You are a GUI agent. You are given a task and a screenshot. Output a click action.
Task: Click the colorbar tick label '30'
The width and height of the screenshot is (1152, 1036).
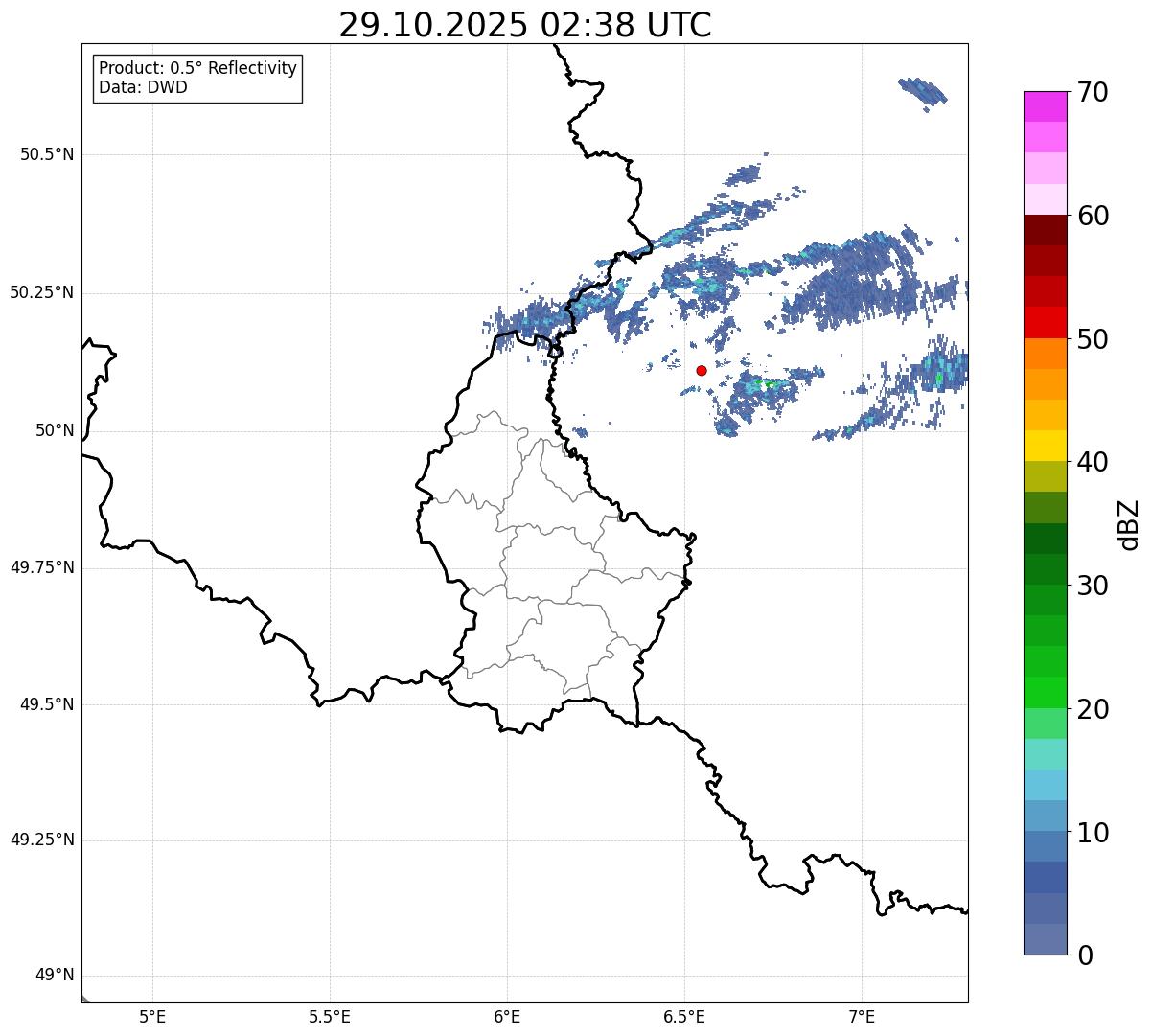click(1093, 586)
